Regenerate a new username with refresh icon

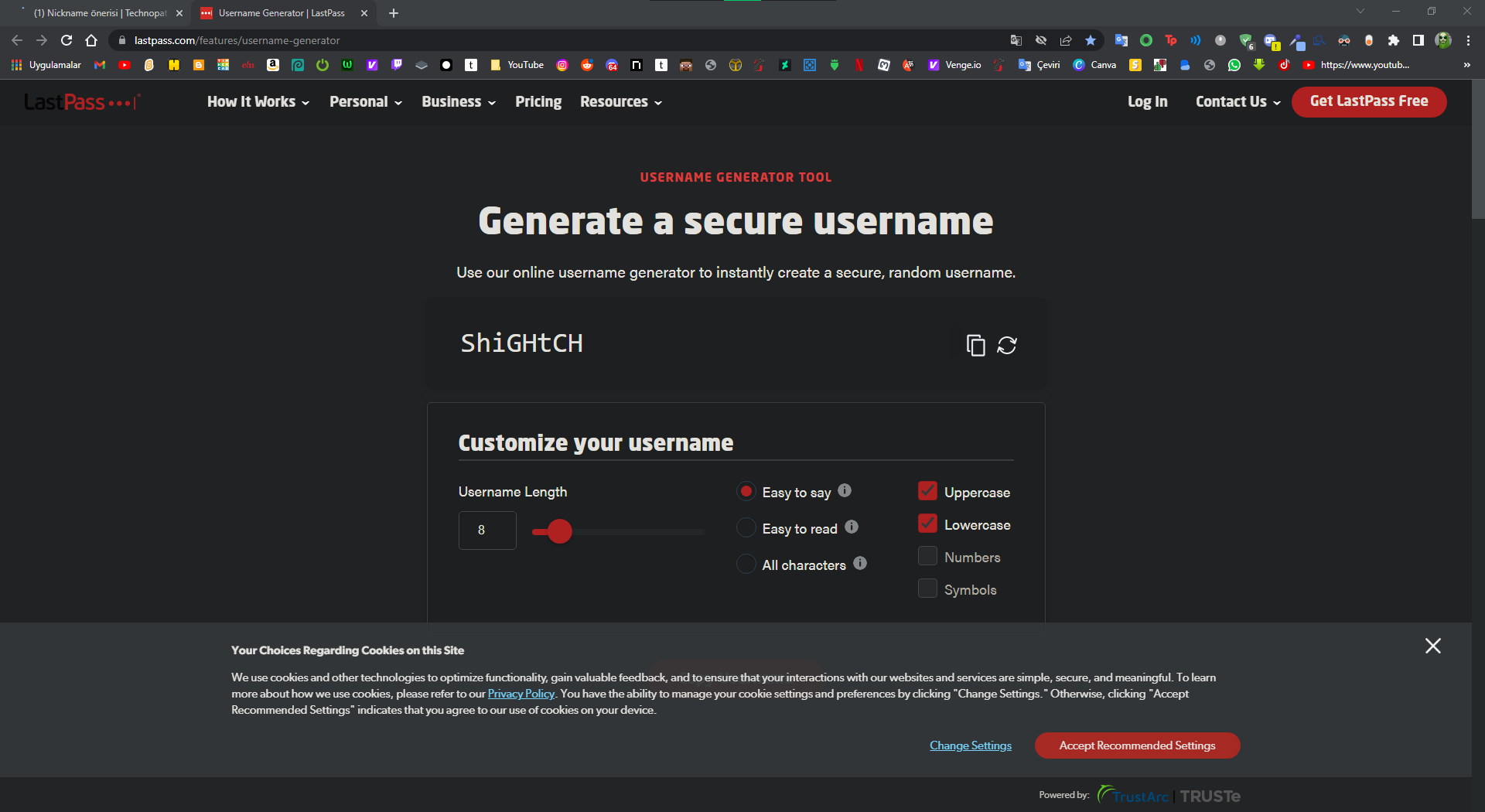(x=1007, y=345)
